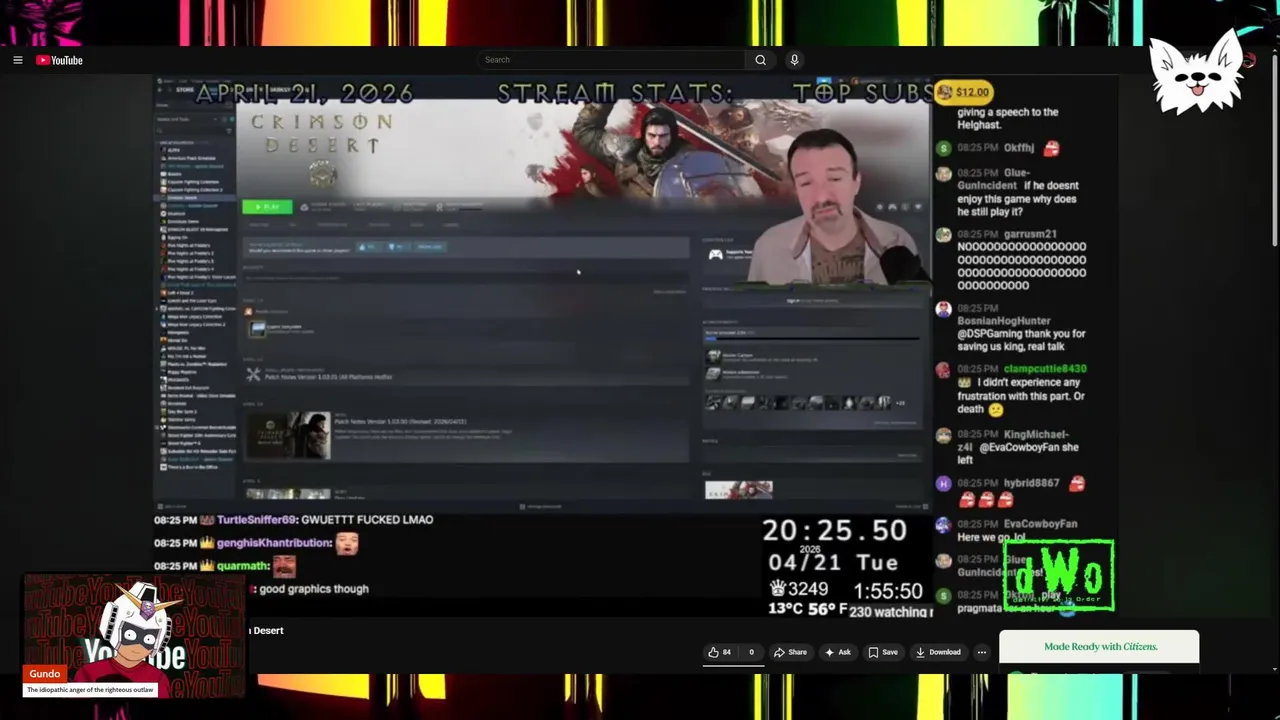Open the Patch Notes 1.03.00 news thumbnail

(289, 436)
